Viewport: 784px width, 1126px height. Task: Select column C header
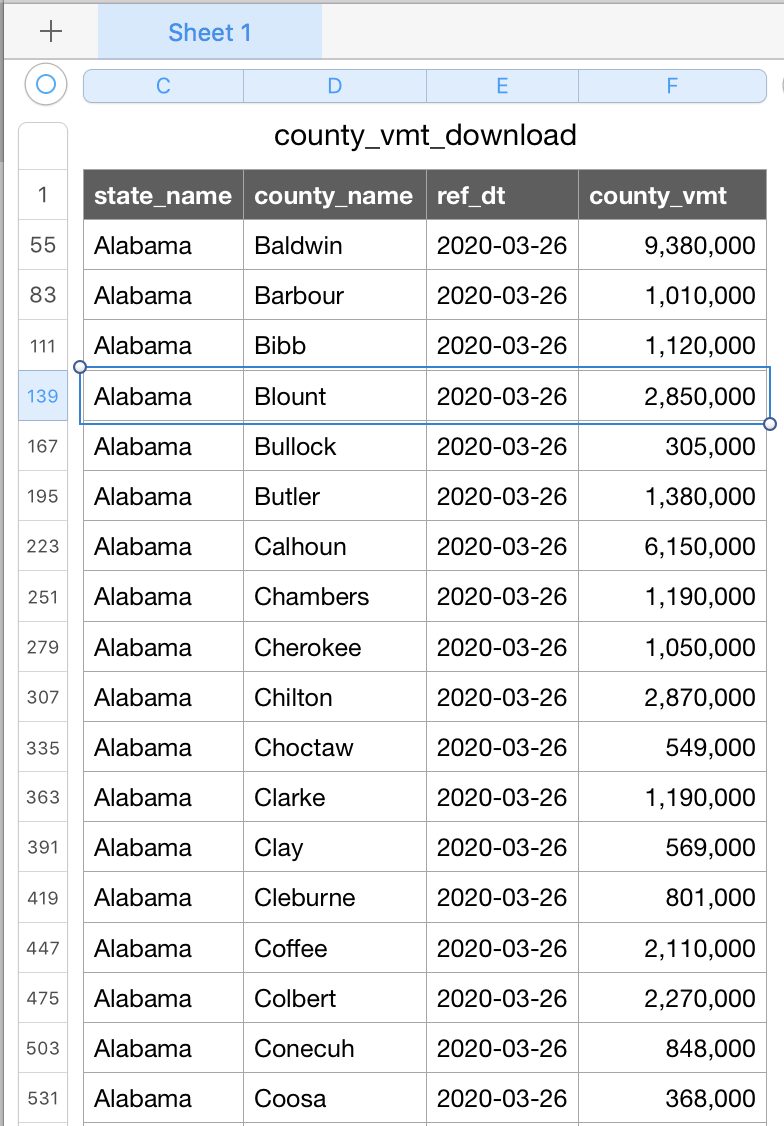click(164, 86)
